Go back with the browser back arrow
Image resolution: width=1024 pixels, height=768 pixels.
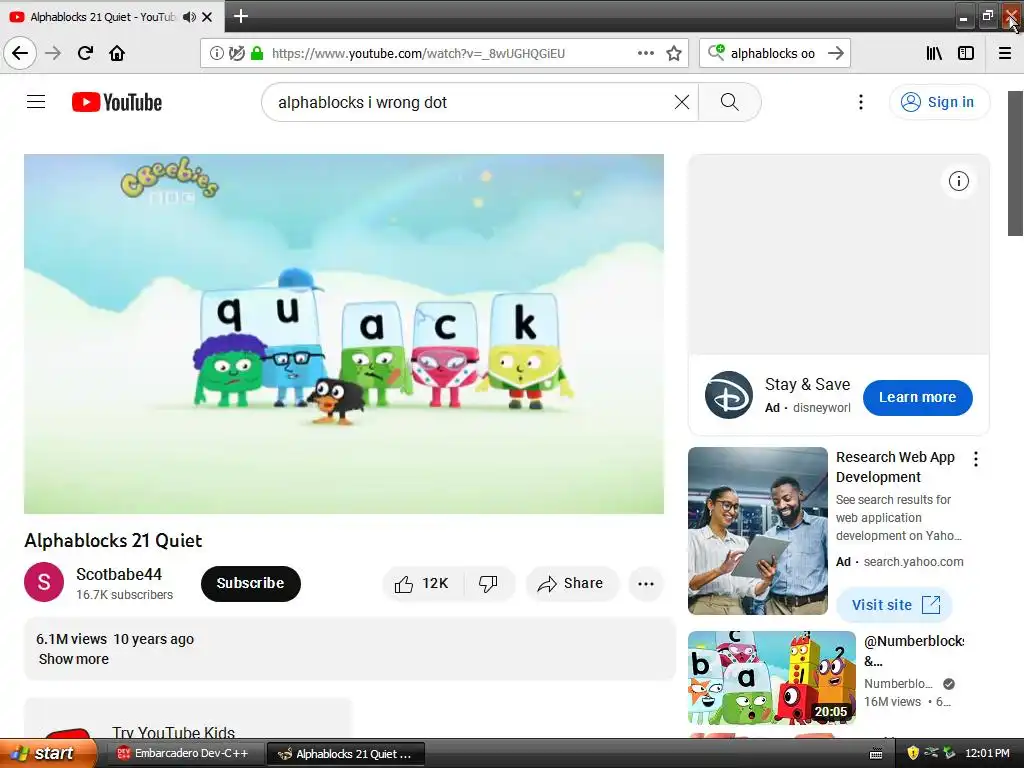click(x=20, y=53)
